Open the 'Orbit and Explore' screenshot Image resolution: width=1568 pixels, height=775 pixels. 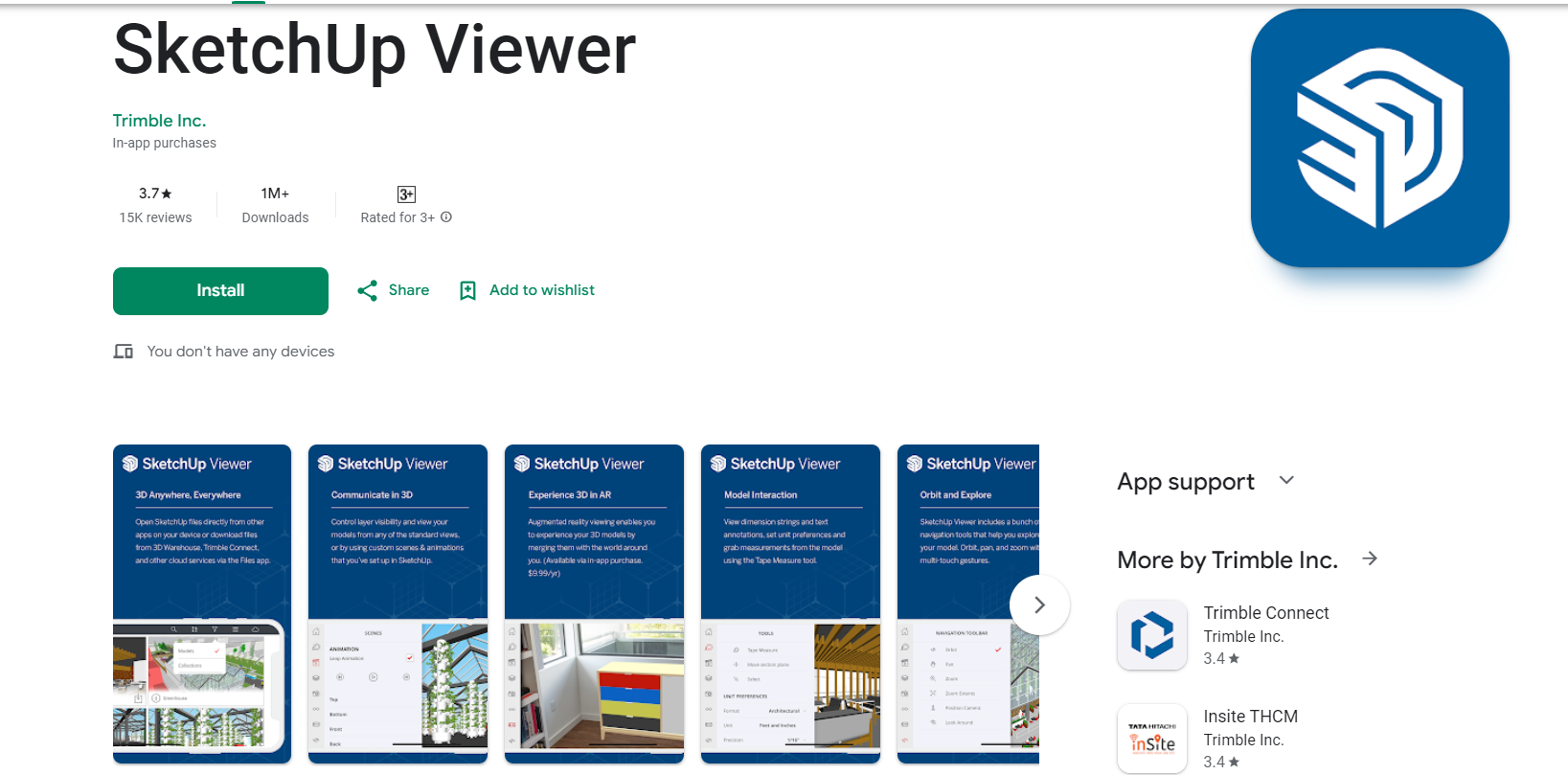(968, 604)
